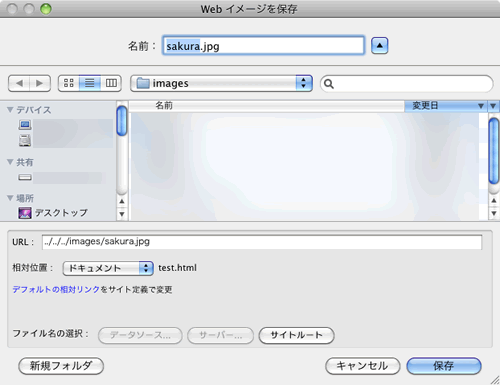
Task: Select the hard disk icon in sidebar
Action: [x=25, y=140]
